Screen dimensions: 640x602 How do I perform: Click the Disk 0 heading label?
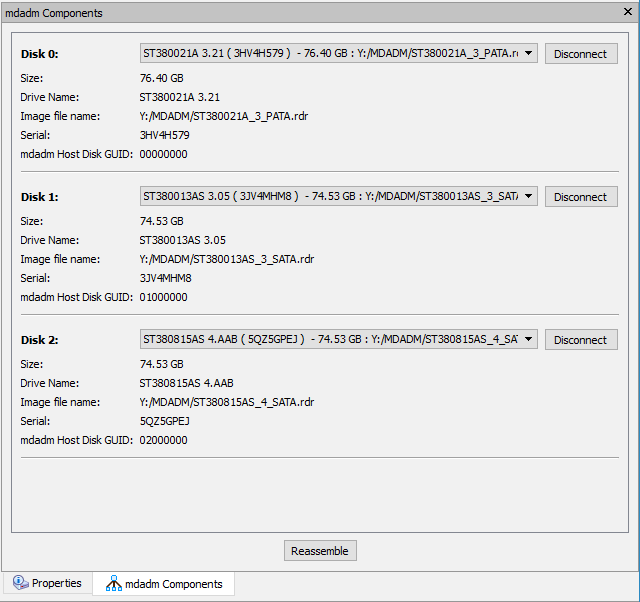(x=40, y=54)
